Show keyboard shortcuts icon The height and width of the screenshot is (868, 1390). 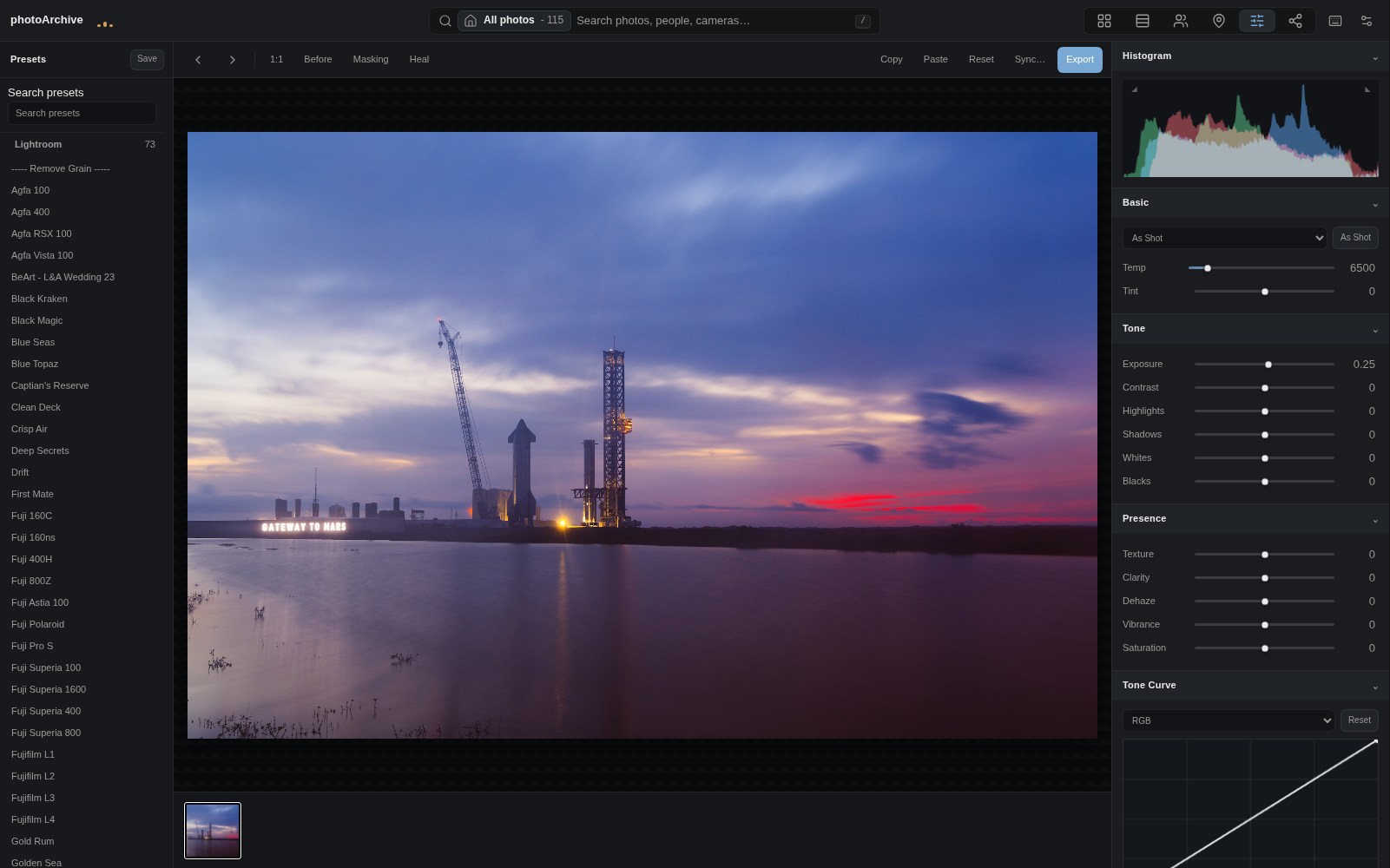click(x=1335, y=21)
